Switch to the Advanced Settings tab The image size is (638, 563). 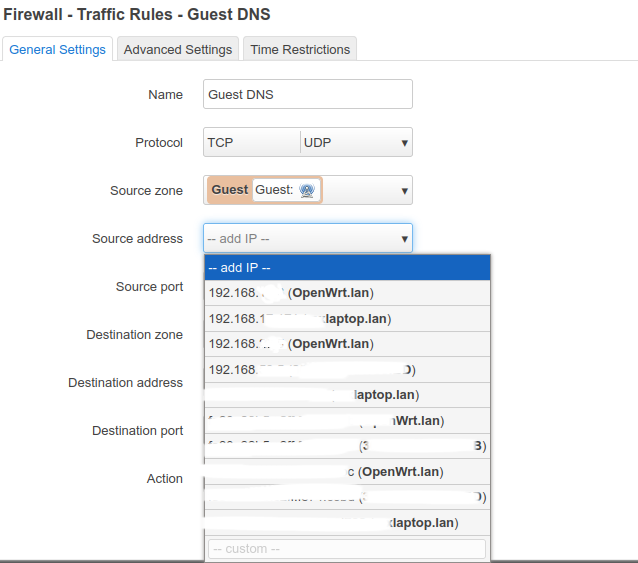(178, 49)
